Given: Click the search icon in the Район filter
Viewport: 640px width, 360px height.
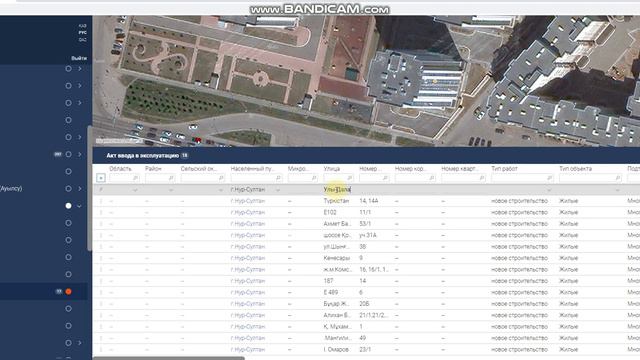Looking at the screenshot, I should (171, 178).
